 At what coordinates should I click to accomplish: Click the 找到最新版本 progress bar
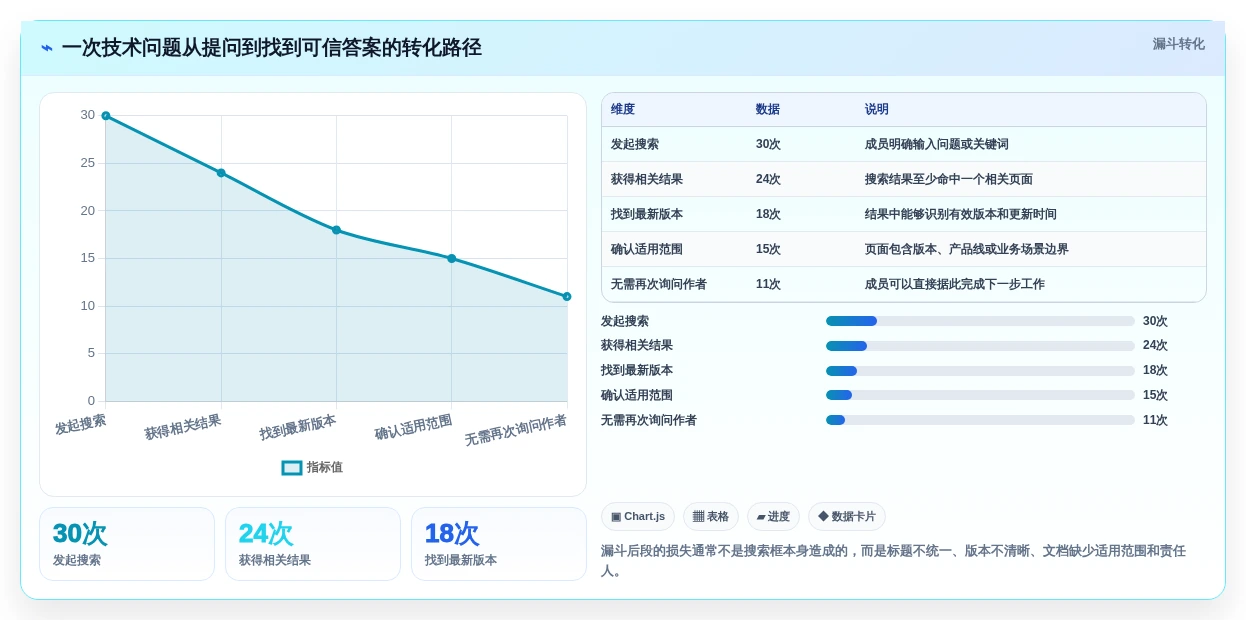[x=980, y=371]
